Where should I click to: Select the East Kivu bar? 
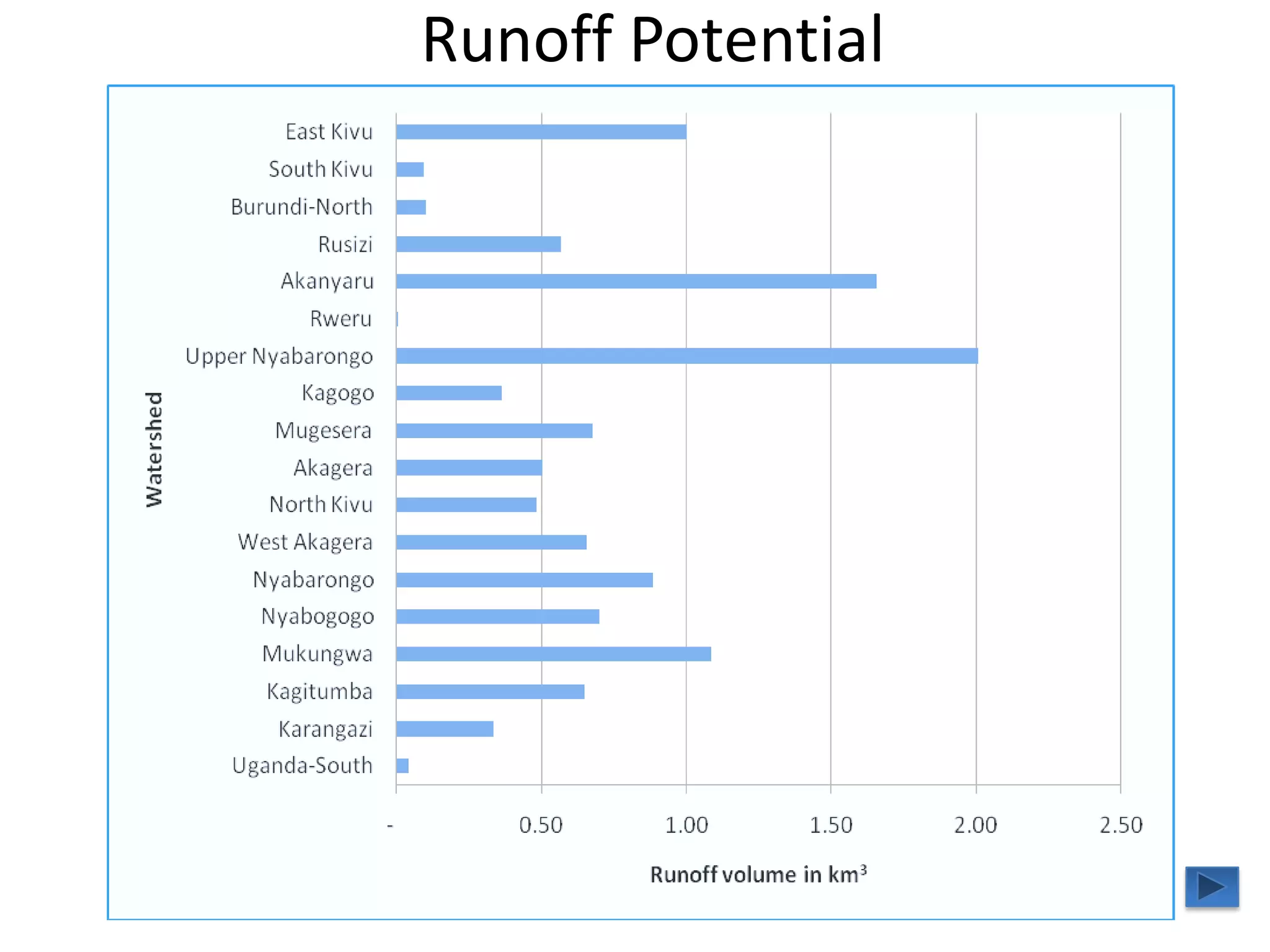541,132
